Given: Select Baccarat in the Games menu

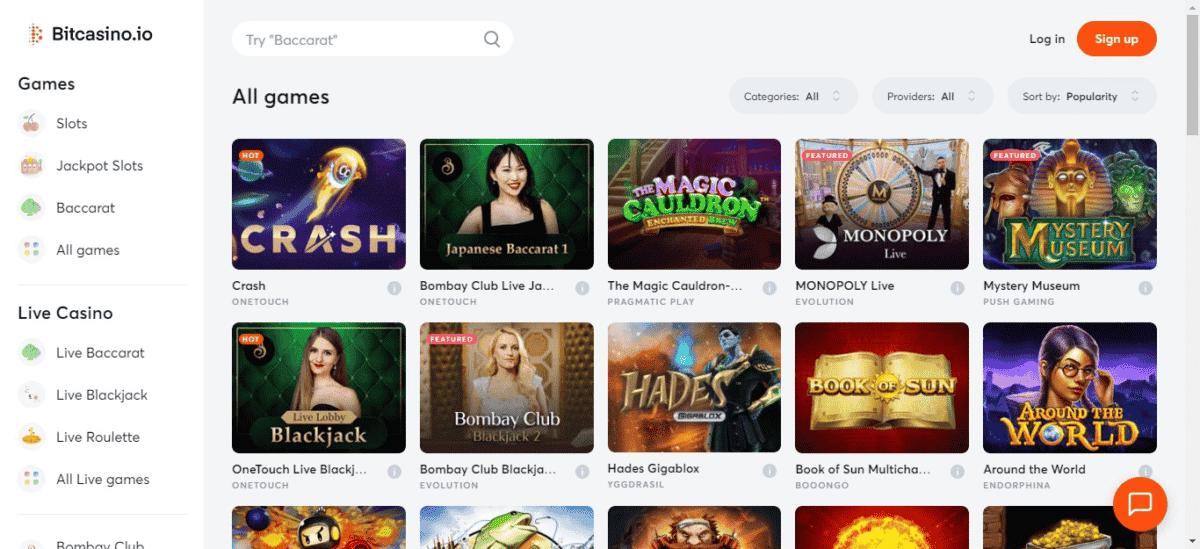Looking at the screenshot, I should click(85, 208).
